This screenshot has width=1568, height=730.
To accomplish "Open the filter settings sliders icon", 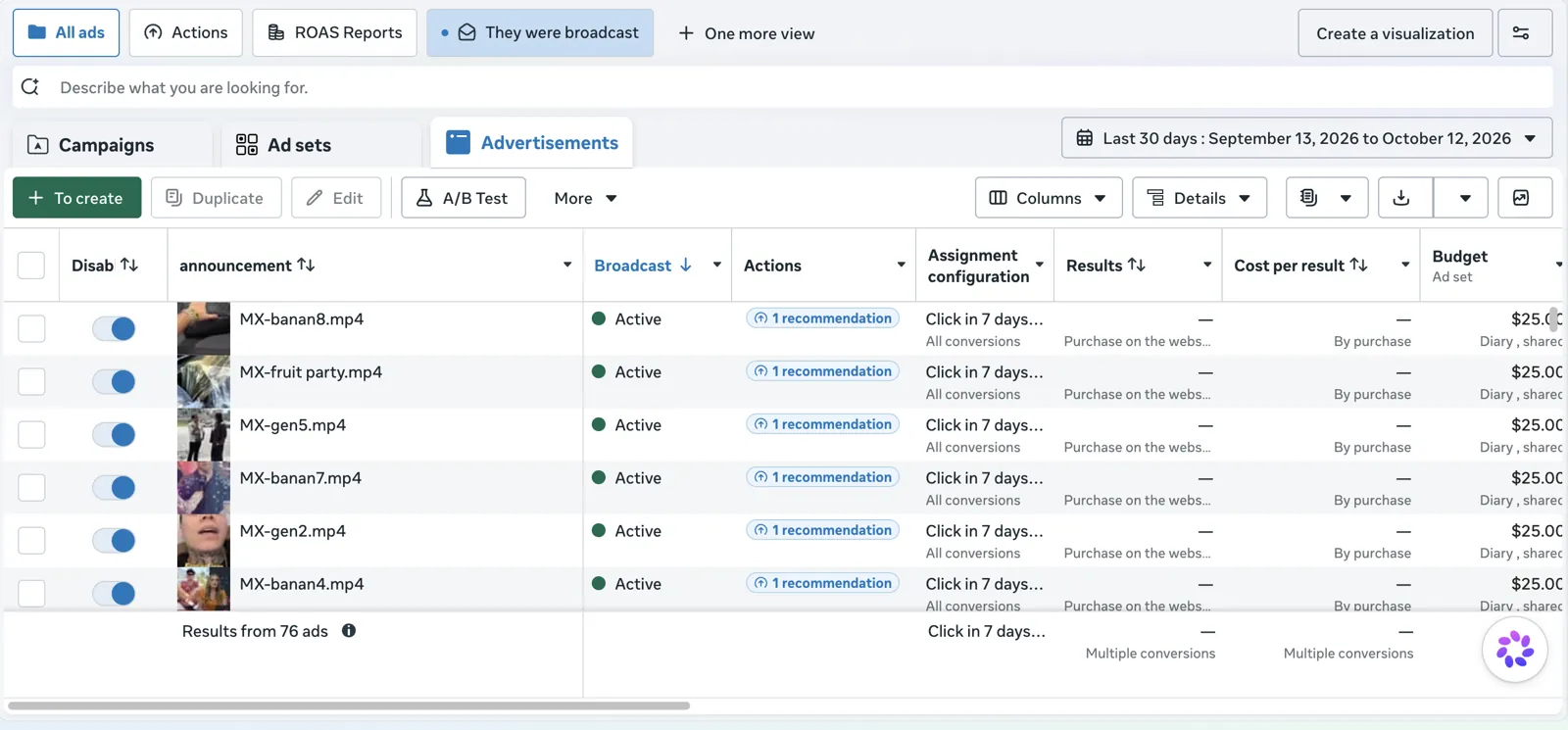I will tap(1522, 32).
